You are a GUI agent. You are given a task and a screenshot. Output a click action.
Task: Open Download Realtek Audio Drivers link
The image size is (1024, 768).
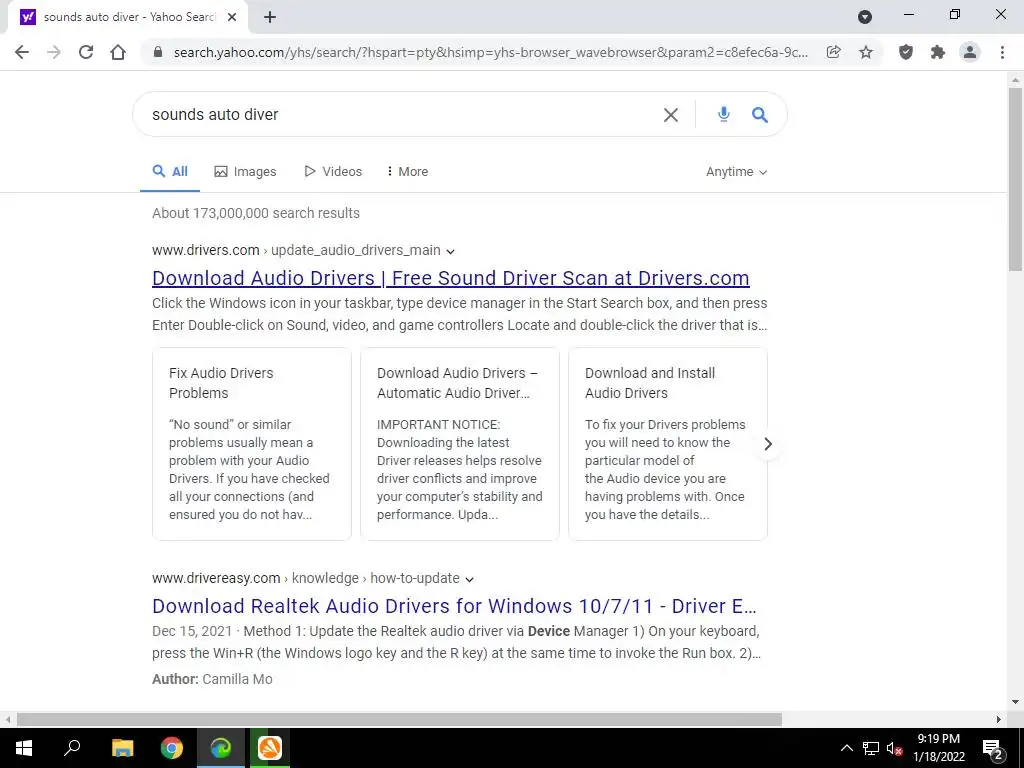455,606
